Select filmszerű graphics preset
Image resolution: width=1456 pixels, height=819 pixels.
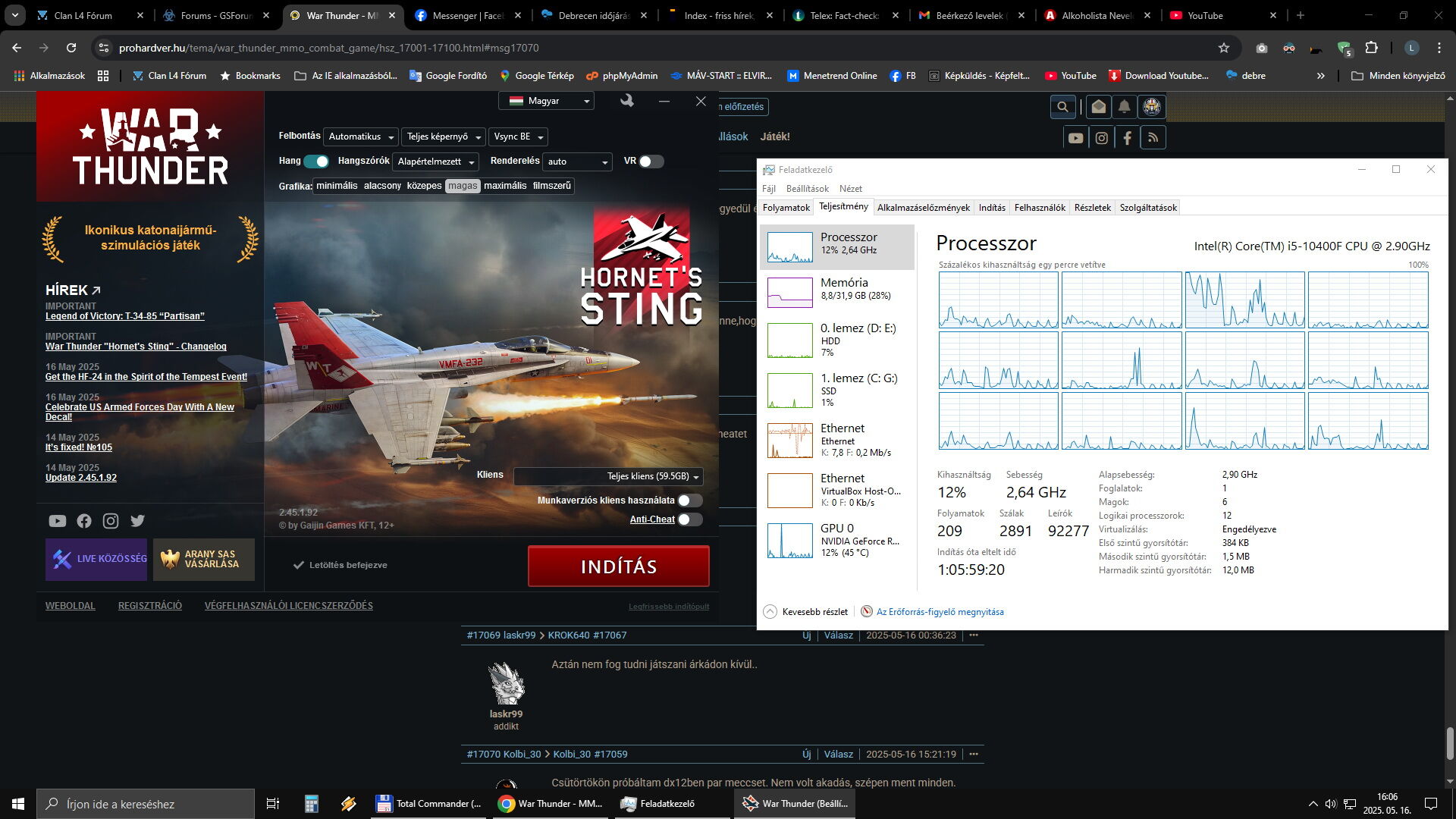pos(552,186)
